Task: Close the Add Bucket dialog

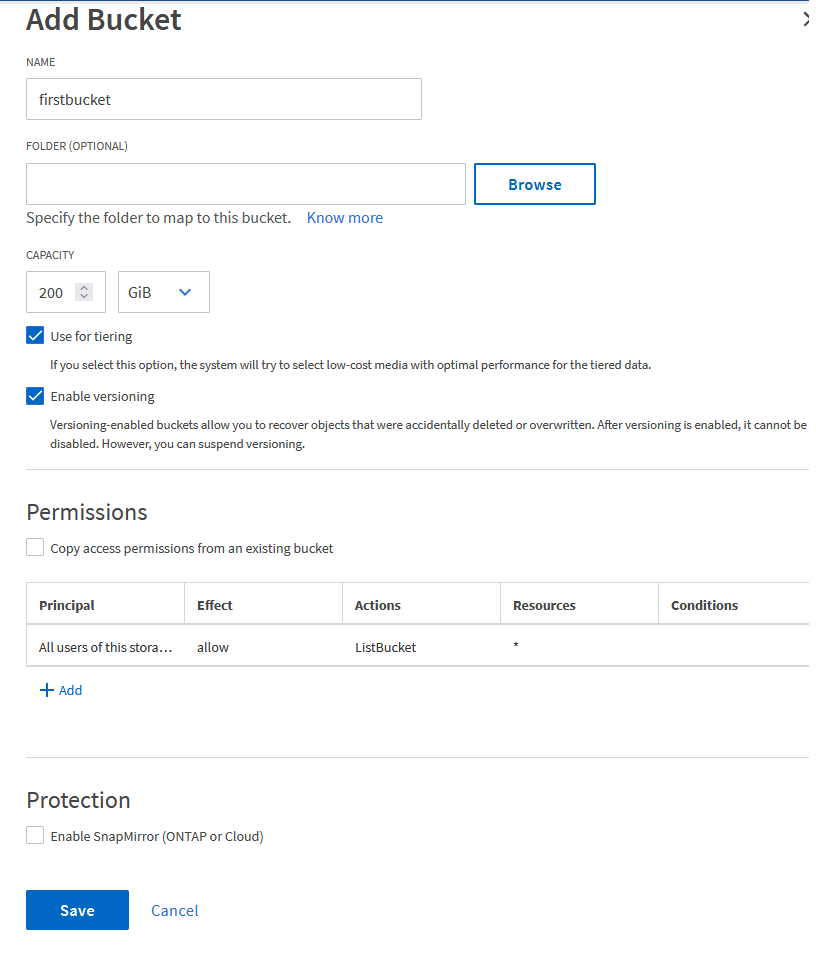Action: (807, 20)
